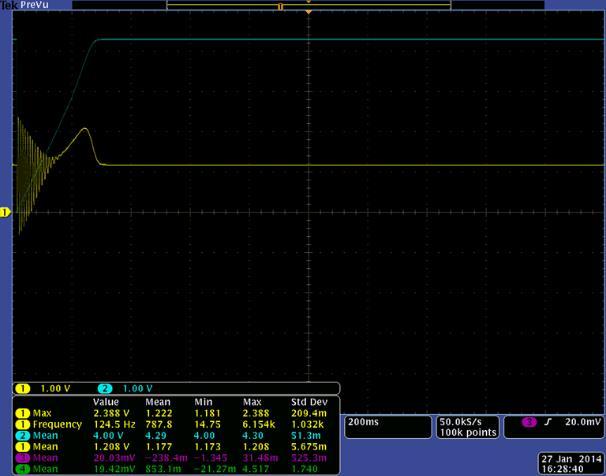Click the 1.032k standard deviation on the Frequency row
606x476 pixels.
click(309, 425)
